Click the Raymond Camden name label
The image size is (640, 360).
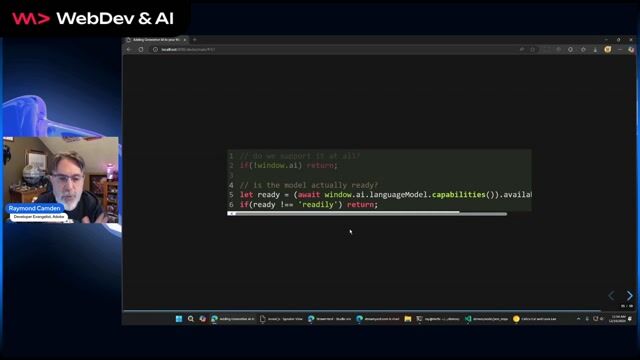pos(35,208)
